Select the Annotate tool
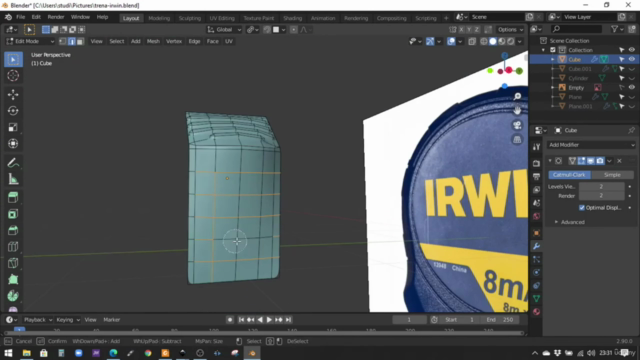The image size is (640, 360). click(x=13, y=163)
